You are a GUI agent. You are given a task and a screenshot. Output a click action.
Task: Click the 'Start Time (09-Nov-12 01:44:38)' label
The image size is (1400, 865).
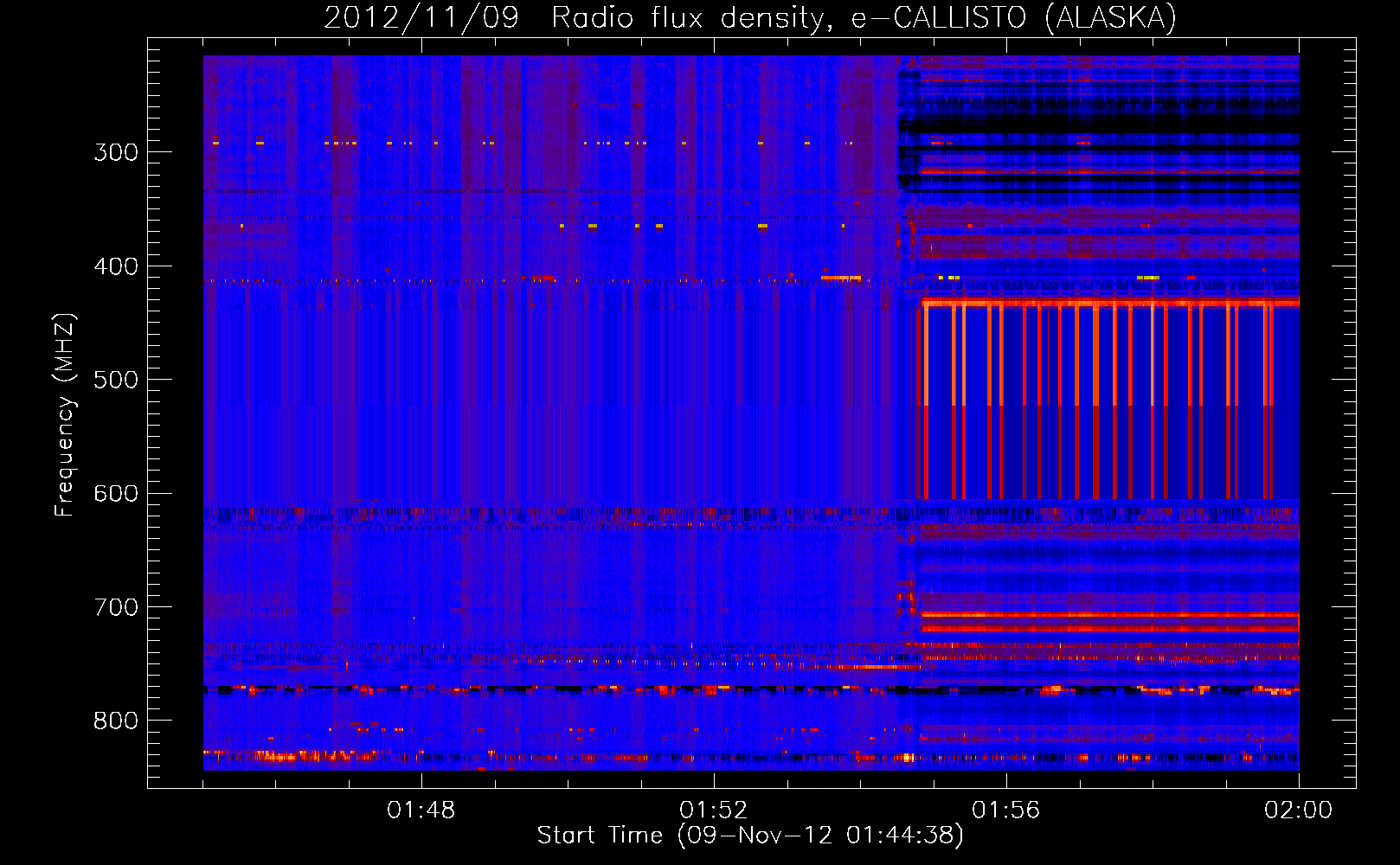pos(750,836)
